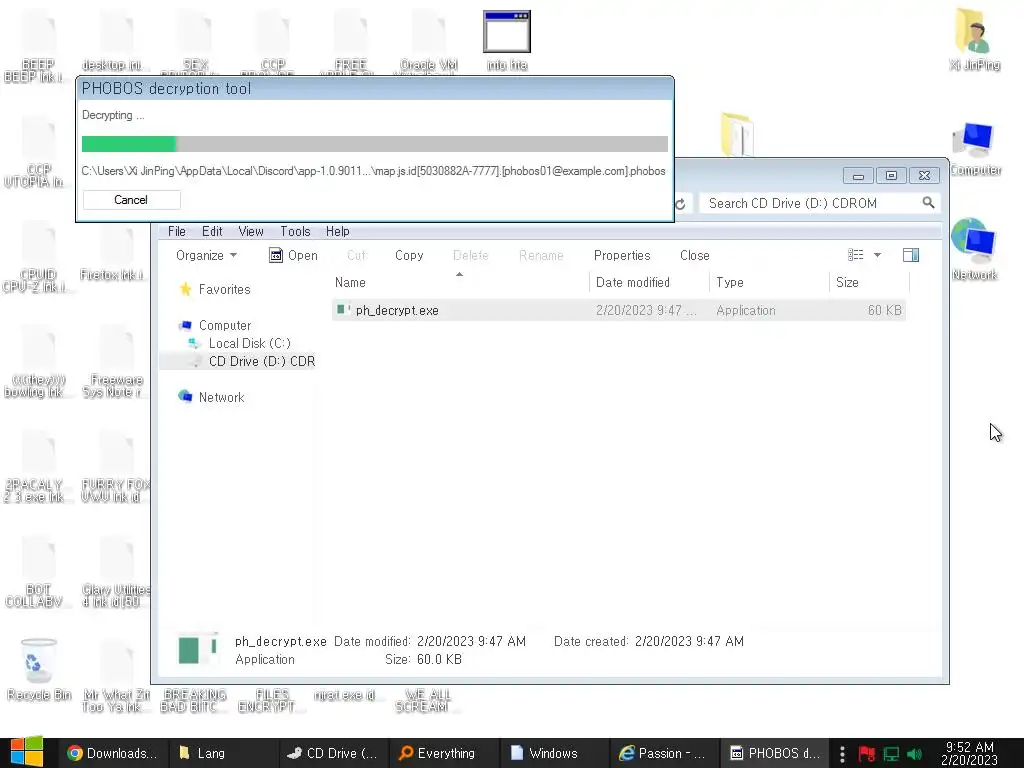Screen dimensions: 1024x768
Task: Sort by Date modified column header
Action: [x=649, y=282]
